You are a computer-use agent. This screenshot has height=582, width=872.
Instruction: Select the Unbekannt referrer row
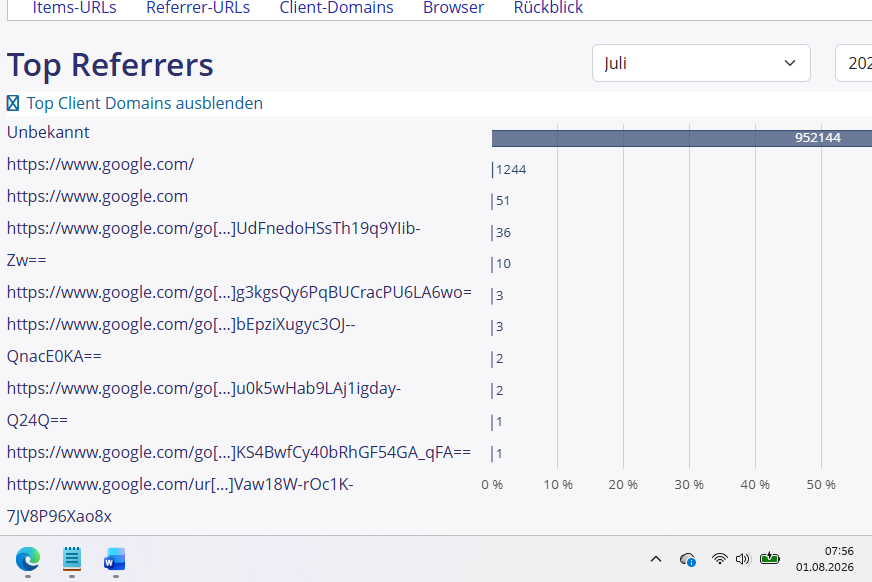click(x=48, y=132)
